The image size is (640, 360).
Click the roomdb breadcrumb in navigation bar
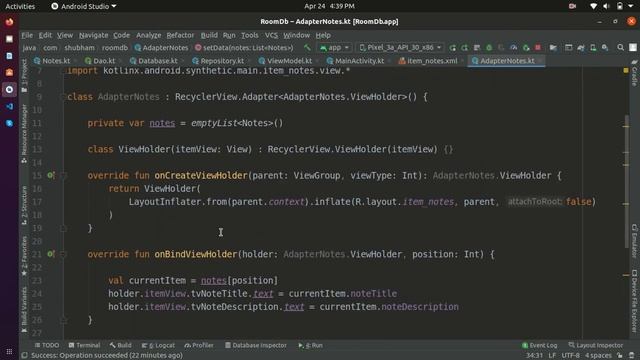[115, 48]
